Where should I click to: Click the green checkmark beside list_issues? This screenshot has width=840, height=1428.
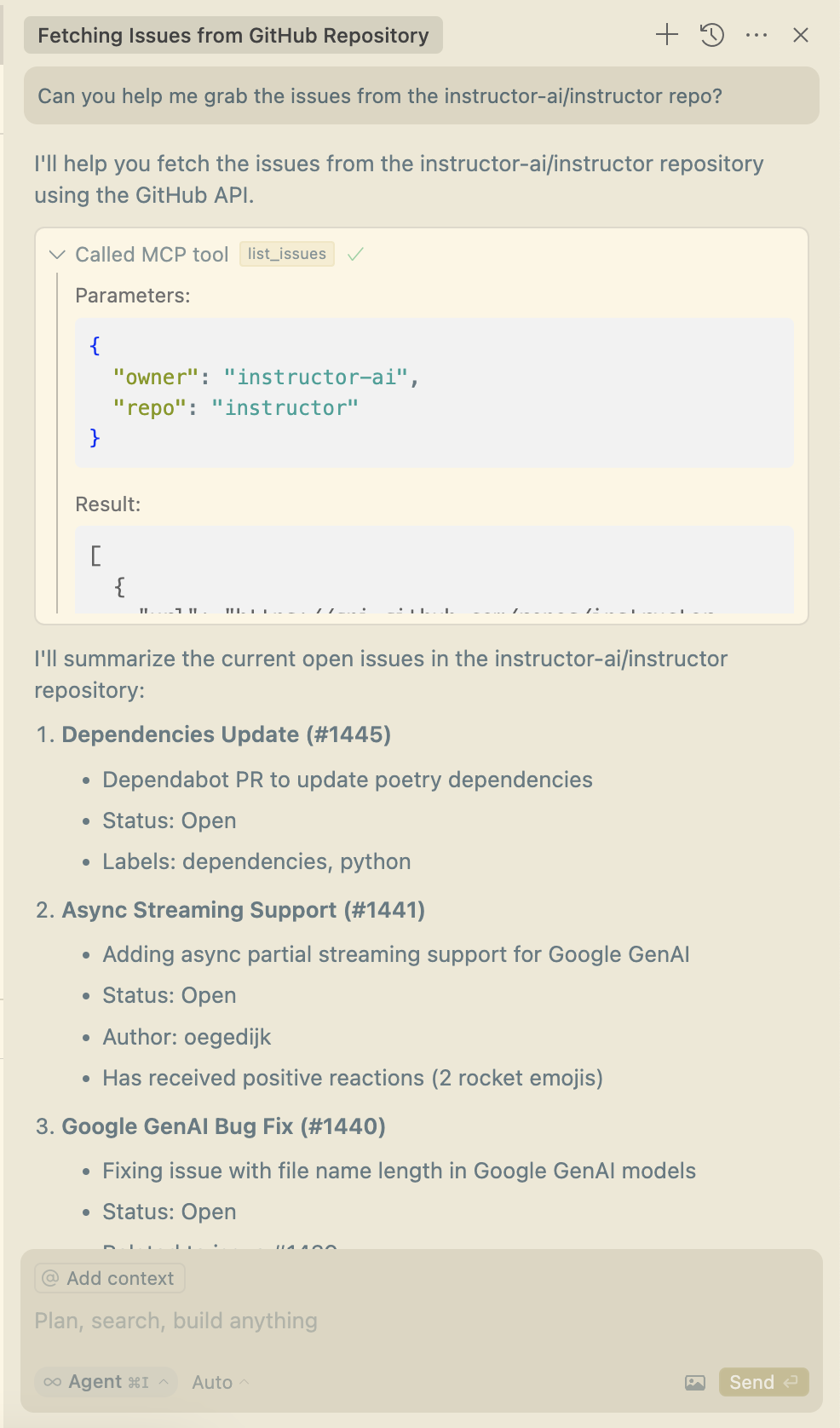[x=356, y=254]
